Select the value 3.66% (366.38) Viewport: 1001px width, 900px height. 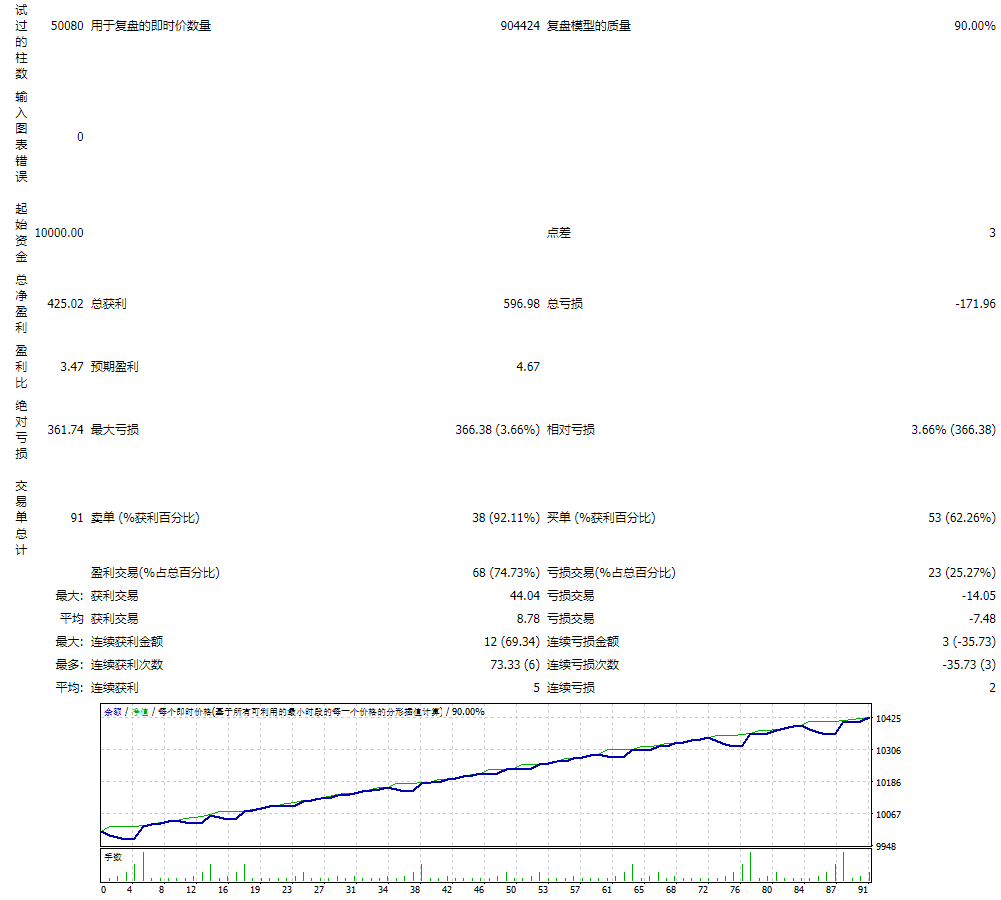[953, 430]
